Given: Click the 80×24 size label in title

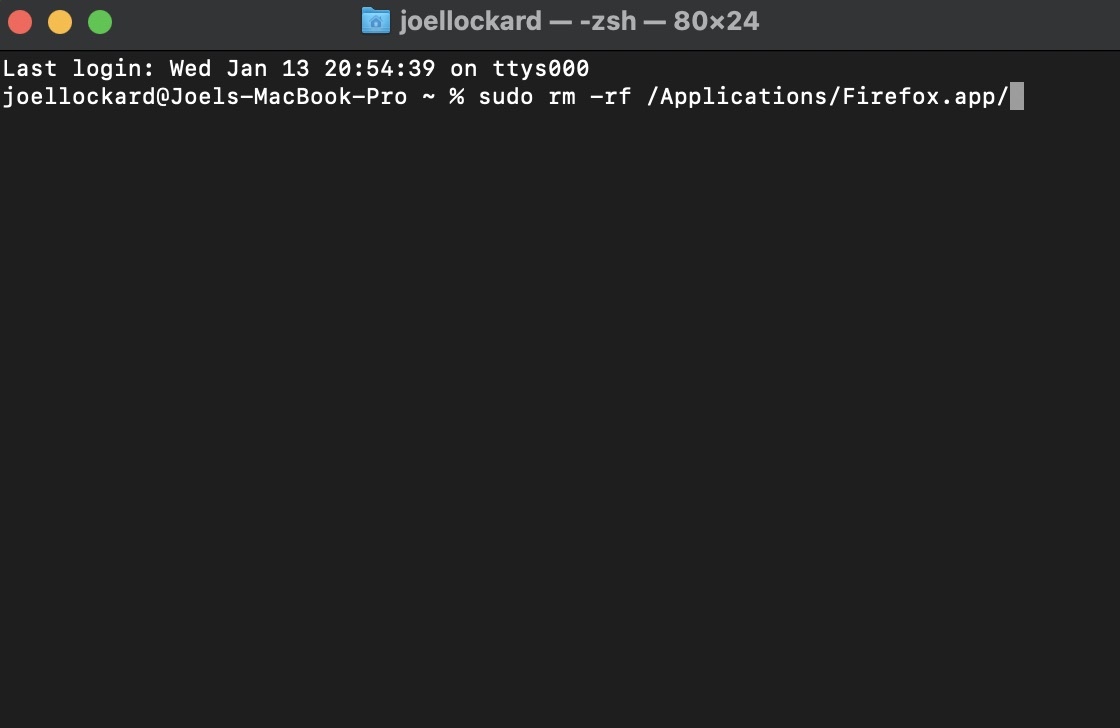Looking at the screenshot, I should 716,21.
